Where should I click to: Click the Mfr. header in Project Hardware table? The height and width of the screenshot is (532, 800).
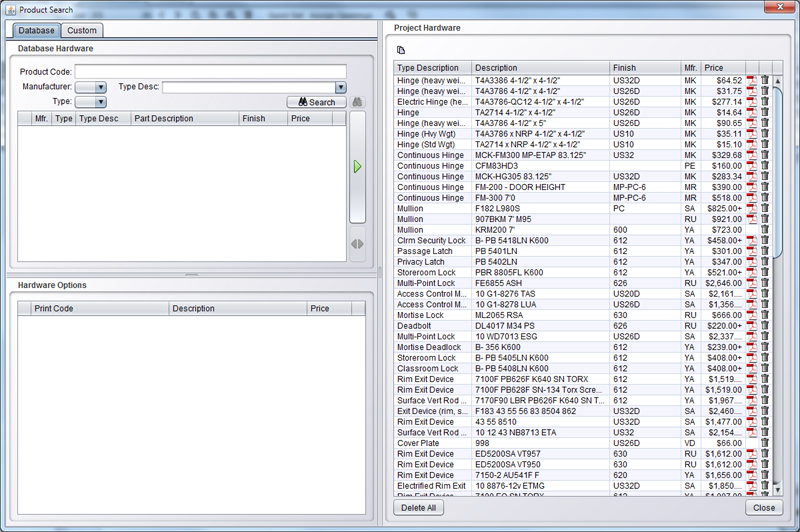691,68
